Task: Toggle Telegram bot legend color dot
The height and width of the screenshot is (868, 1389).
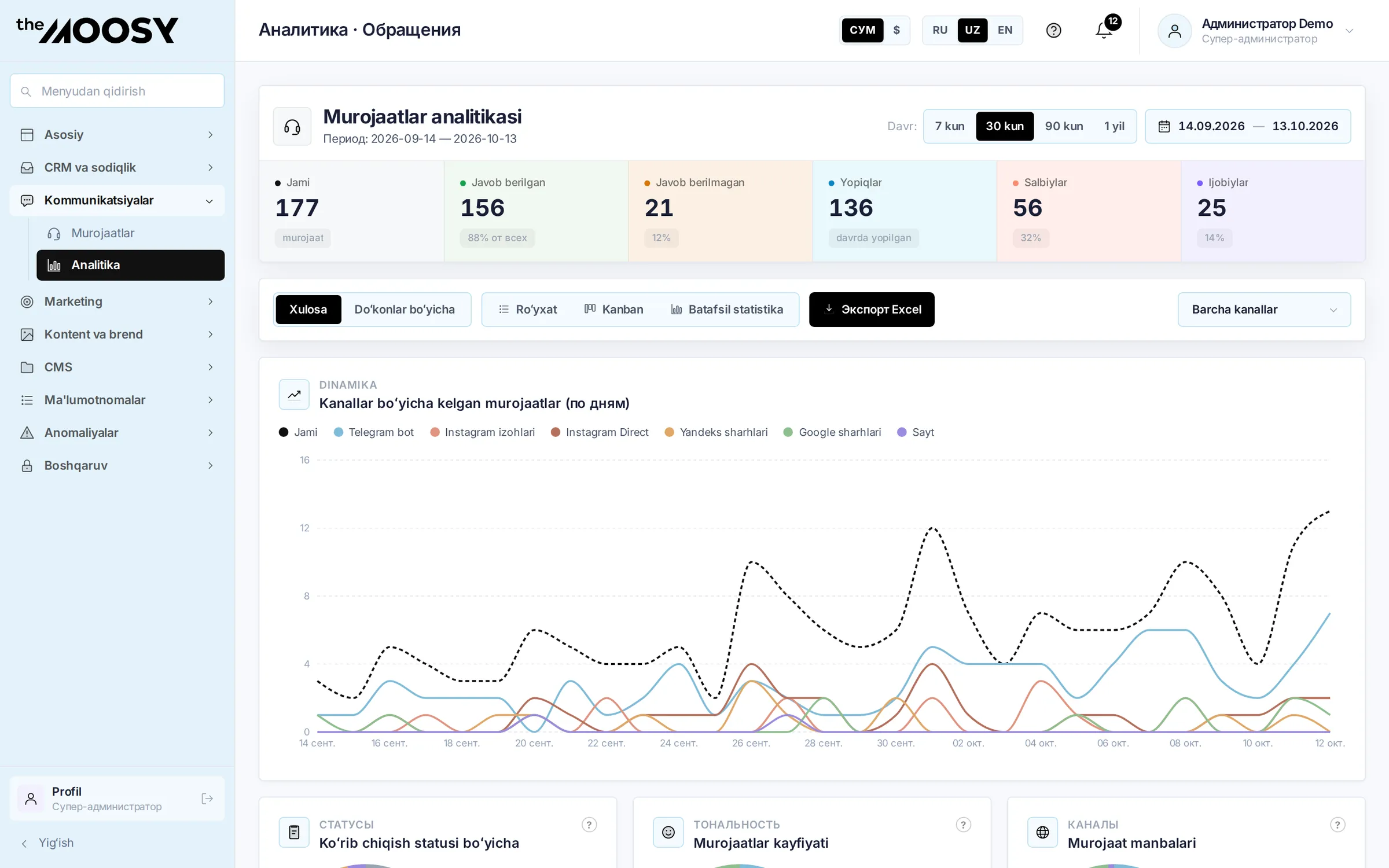Action: point(339,432)
